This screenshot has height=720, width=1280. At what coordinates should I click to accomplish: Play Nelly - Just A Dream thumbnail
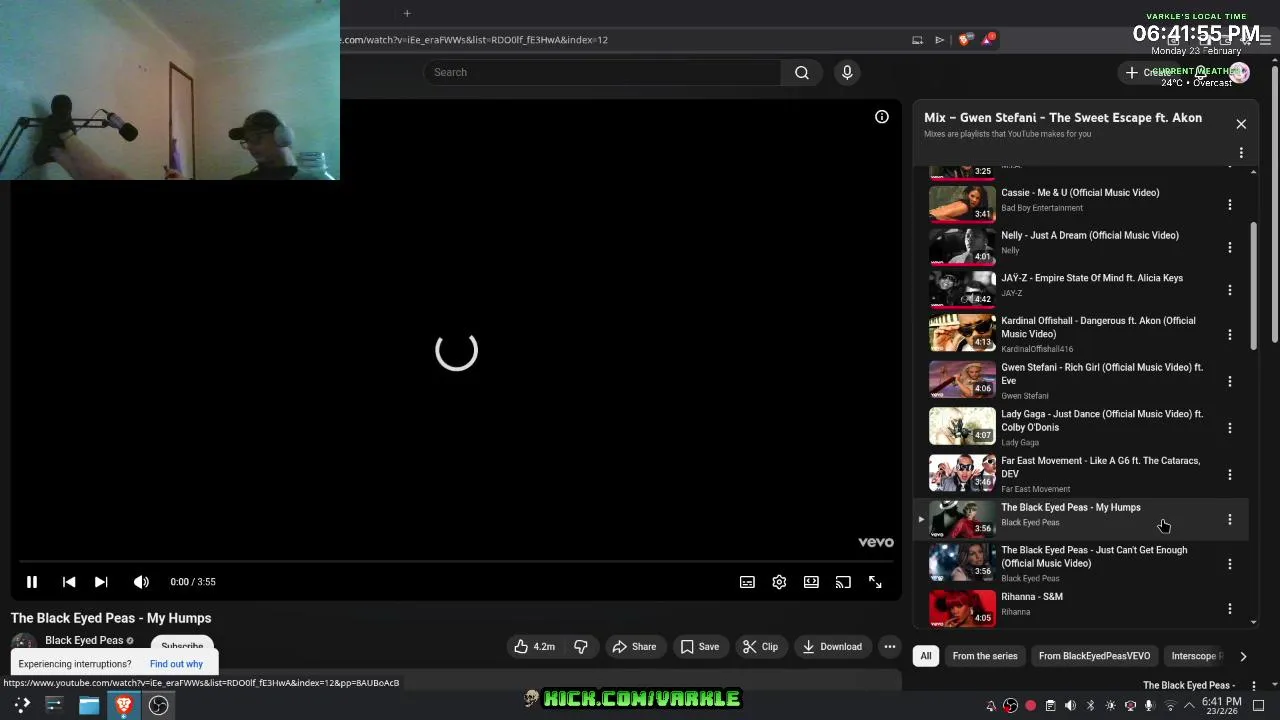point(962,247)
